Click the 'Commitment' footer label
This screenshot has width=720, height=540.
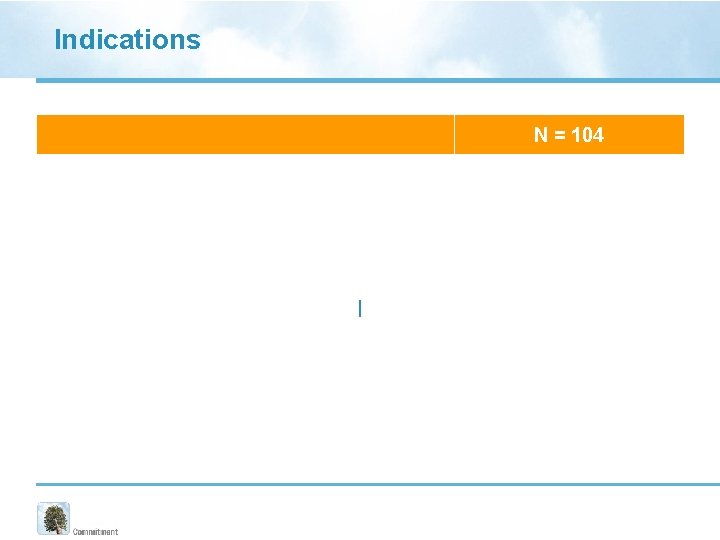[96, 532]
